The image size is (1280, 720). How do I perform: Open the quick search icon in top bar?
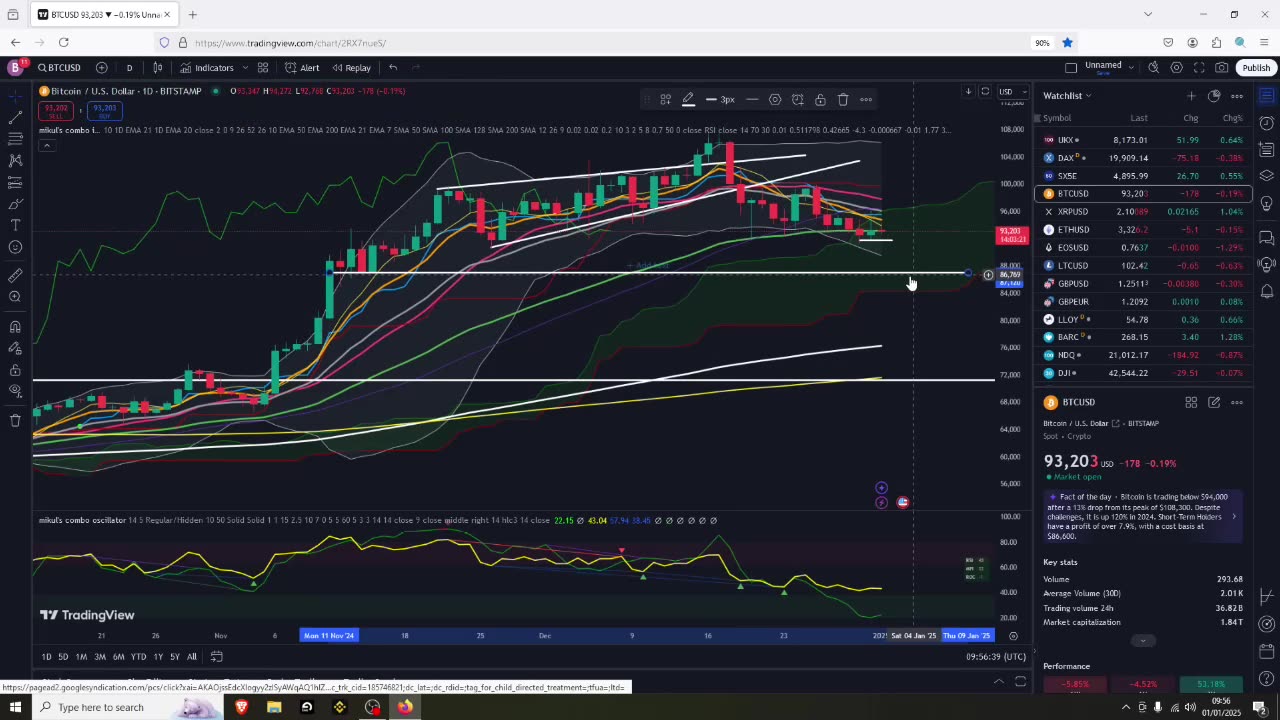tap(1153, 68)
